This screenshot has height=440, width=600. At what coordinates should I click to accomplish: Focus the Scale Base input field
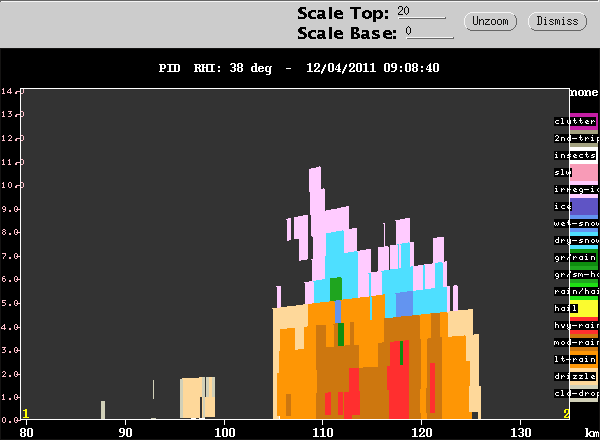429,32
